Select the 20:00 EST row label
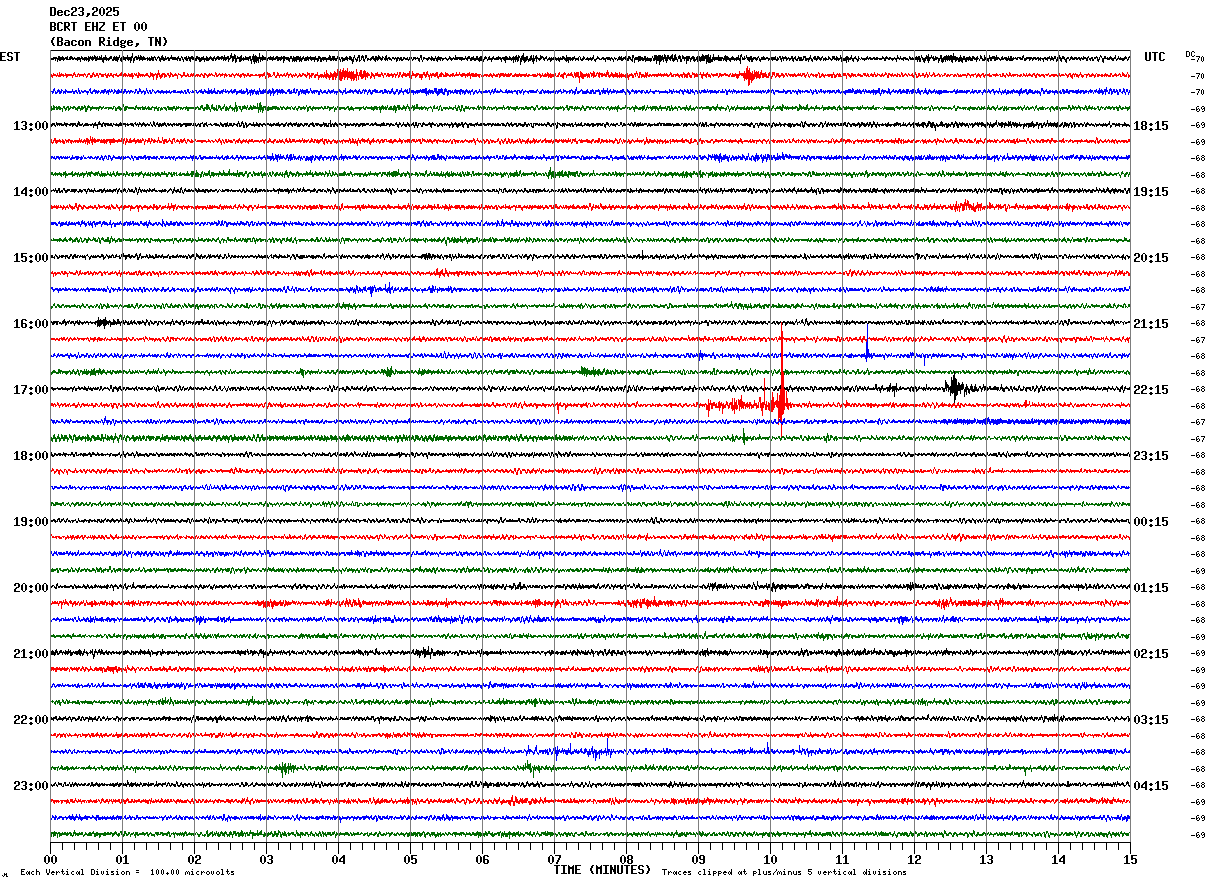1210x886 pixels. (x=31, y=588)
